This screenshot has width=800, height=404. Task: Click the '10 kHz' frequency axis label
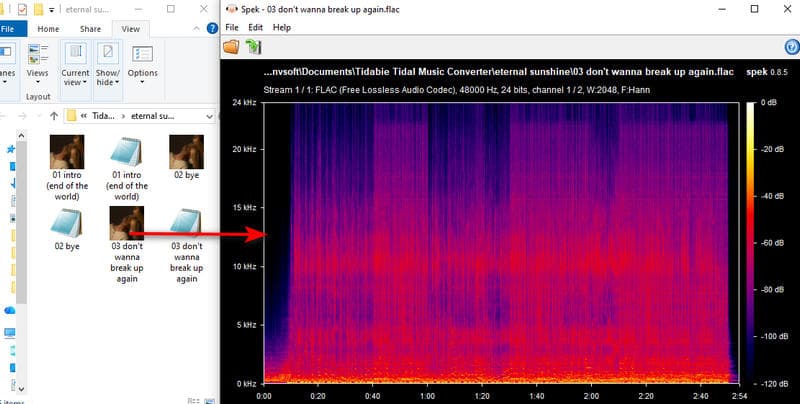click(x=244, y=266)
